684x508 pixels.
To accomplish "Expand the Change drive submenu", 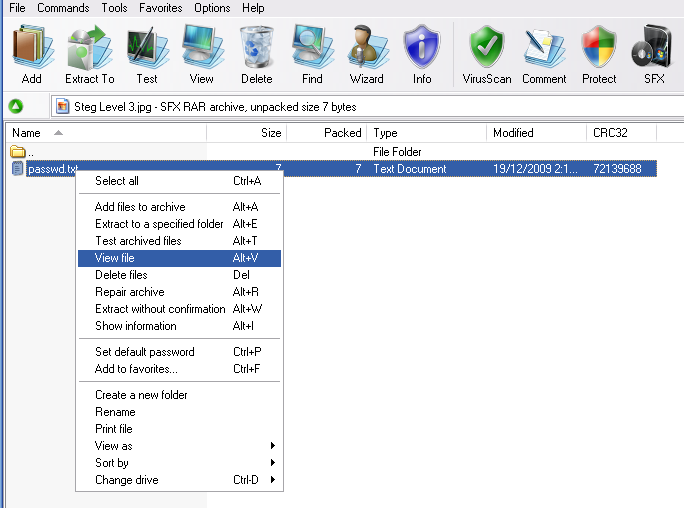I will (x=179, y=480).
